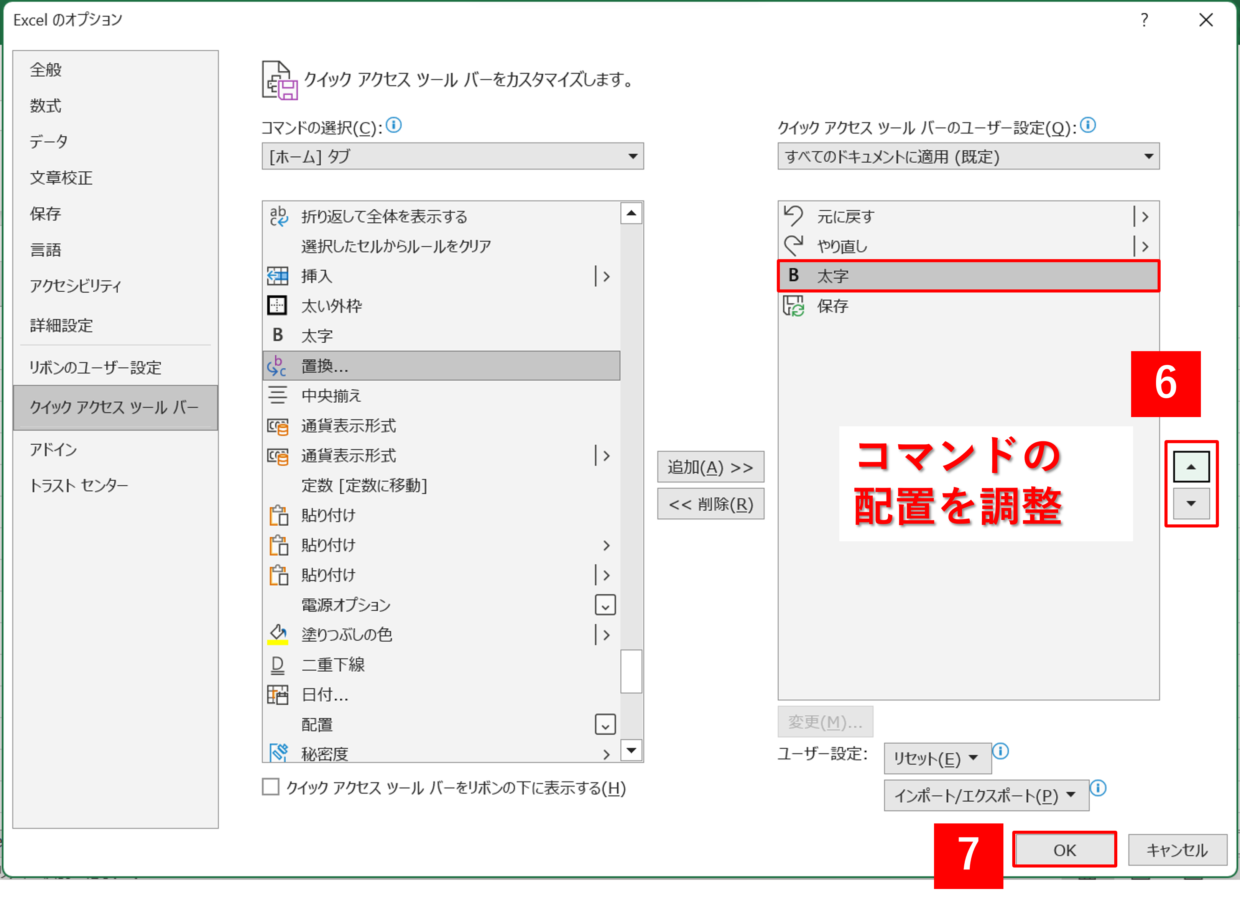Open the [ホーム] タブ command source dropdown
This screenshot has width=1240, height=907.
[x=452, y=156]
